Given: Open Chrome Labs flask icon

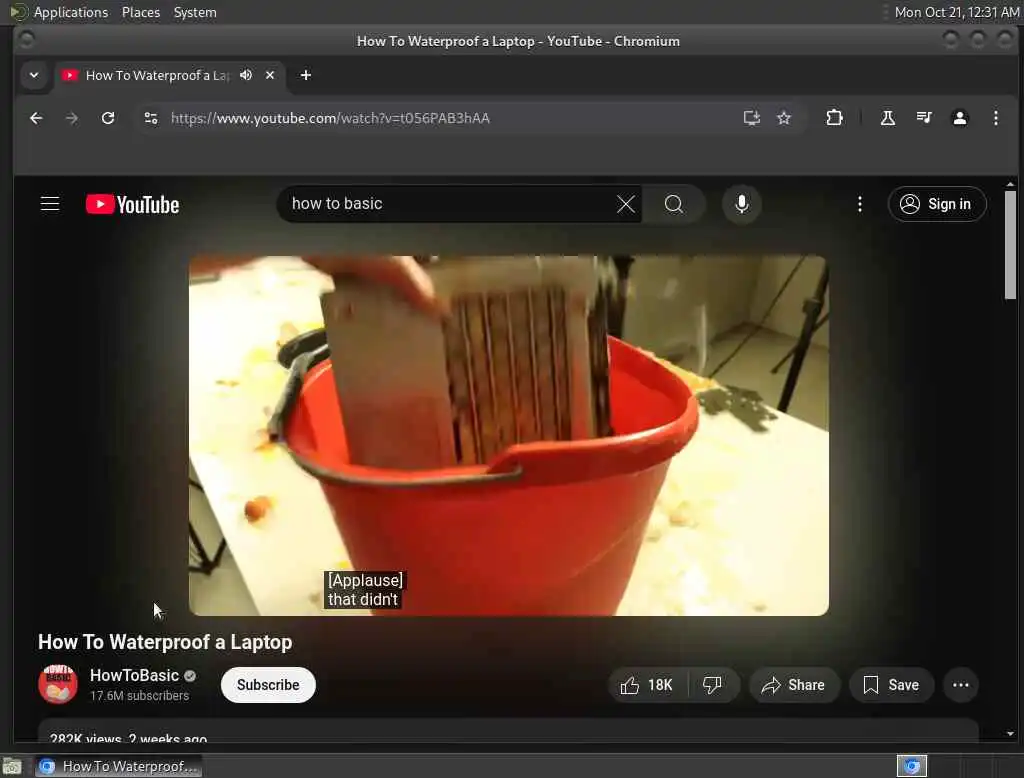Looking at the screenshot, I should [x=888, y=118].
